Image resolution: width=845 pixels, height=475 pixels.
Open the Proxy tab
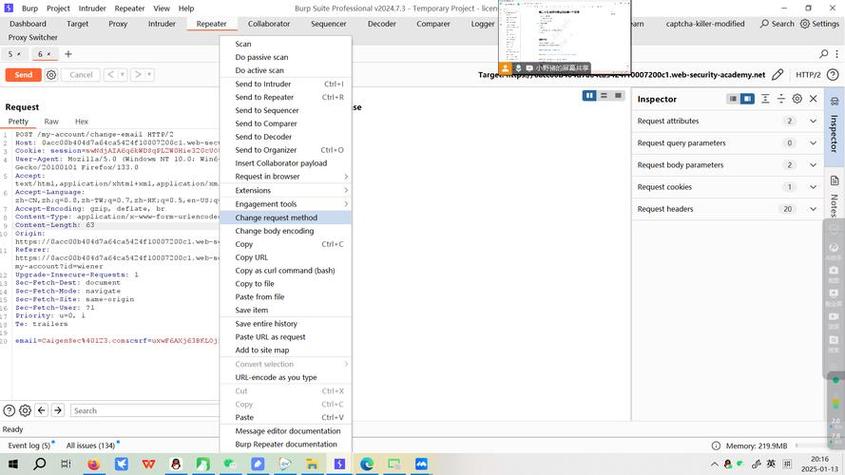tap(117, 24)
